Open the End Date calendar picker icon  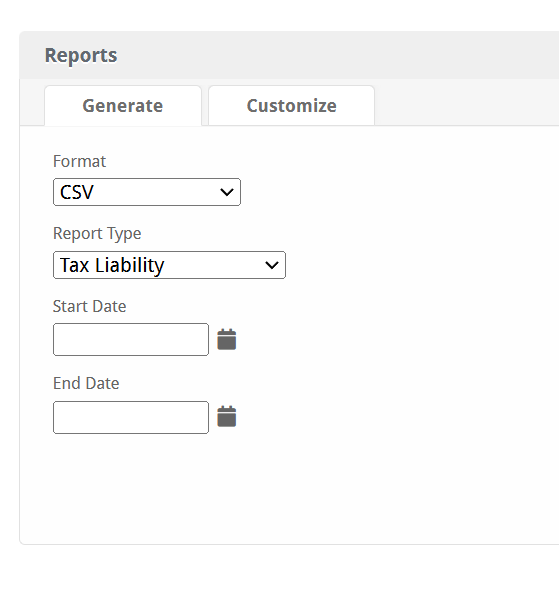[x=226, y=416]
